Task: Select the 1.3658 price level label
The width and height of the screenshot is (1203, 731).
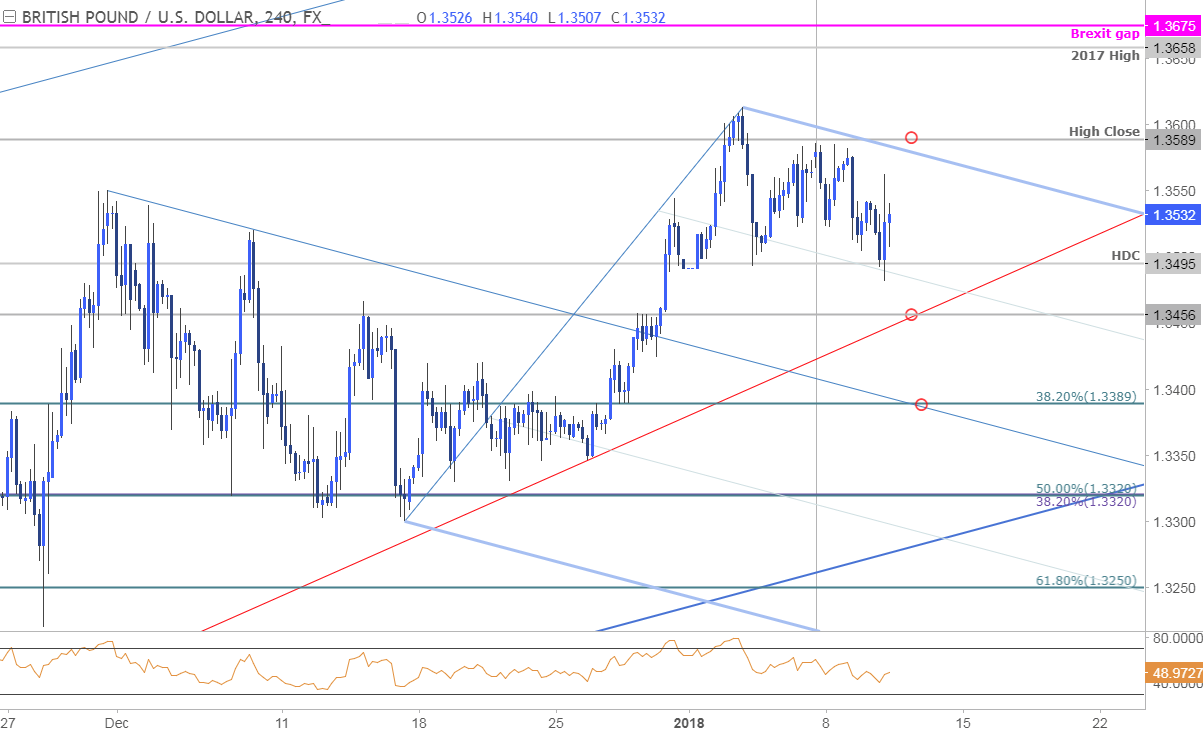Action: [1174, 47]
